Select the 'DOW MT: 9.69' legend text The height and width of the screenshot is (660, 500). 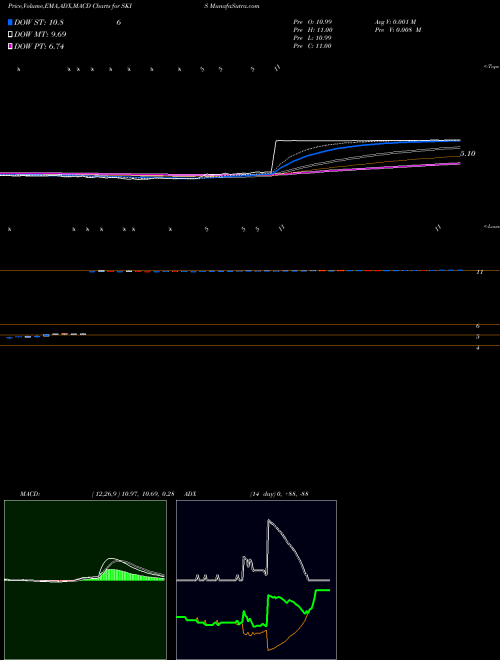(x=40, y=35)
